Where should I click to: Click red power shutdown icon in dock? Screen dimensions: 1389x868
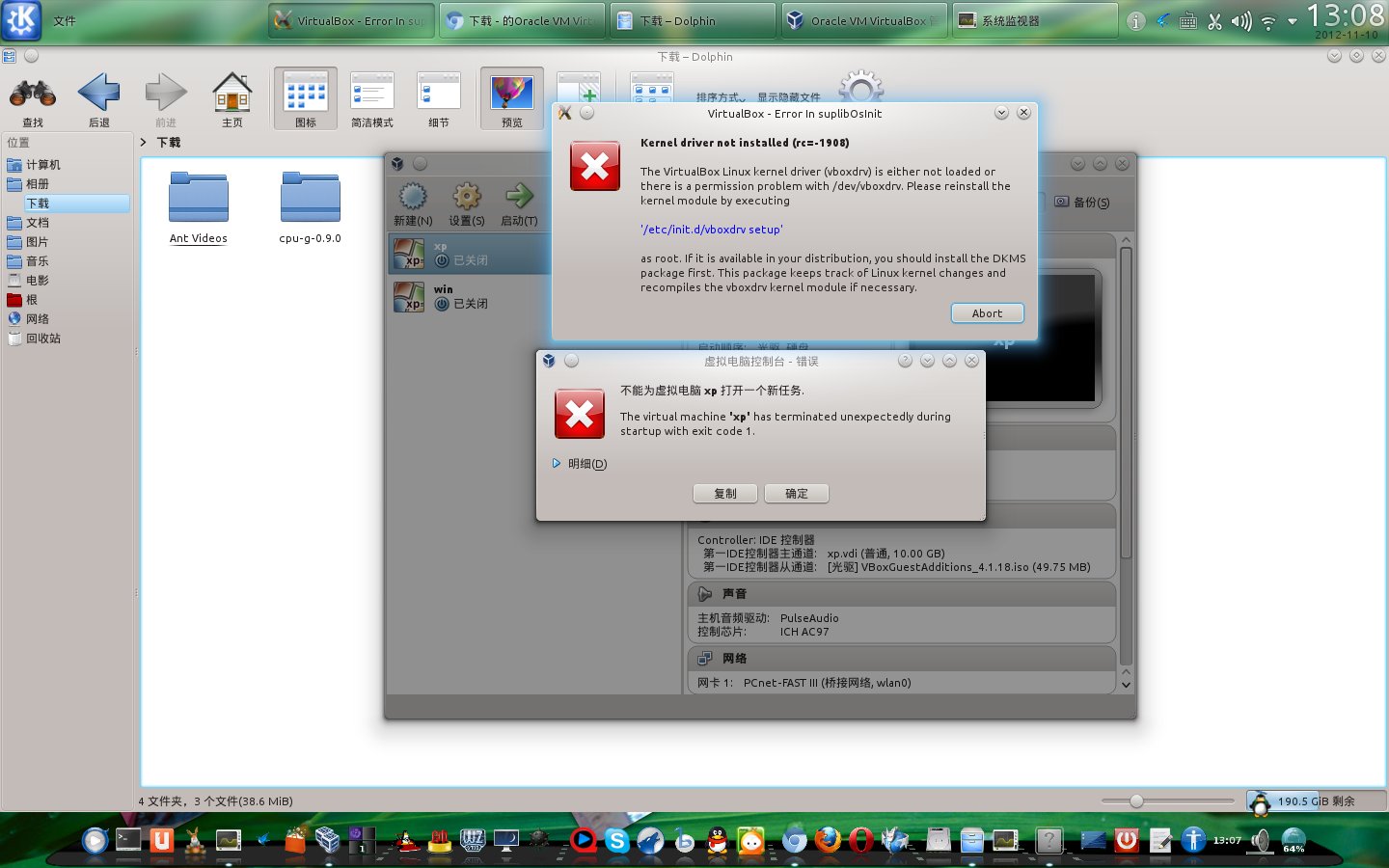[x=1126, y=840]
